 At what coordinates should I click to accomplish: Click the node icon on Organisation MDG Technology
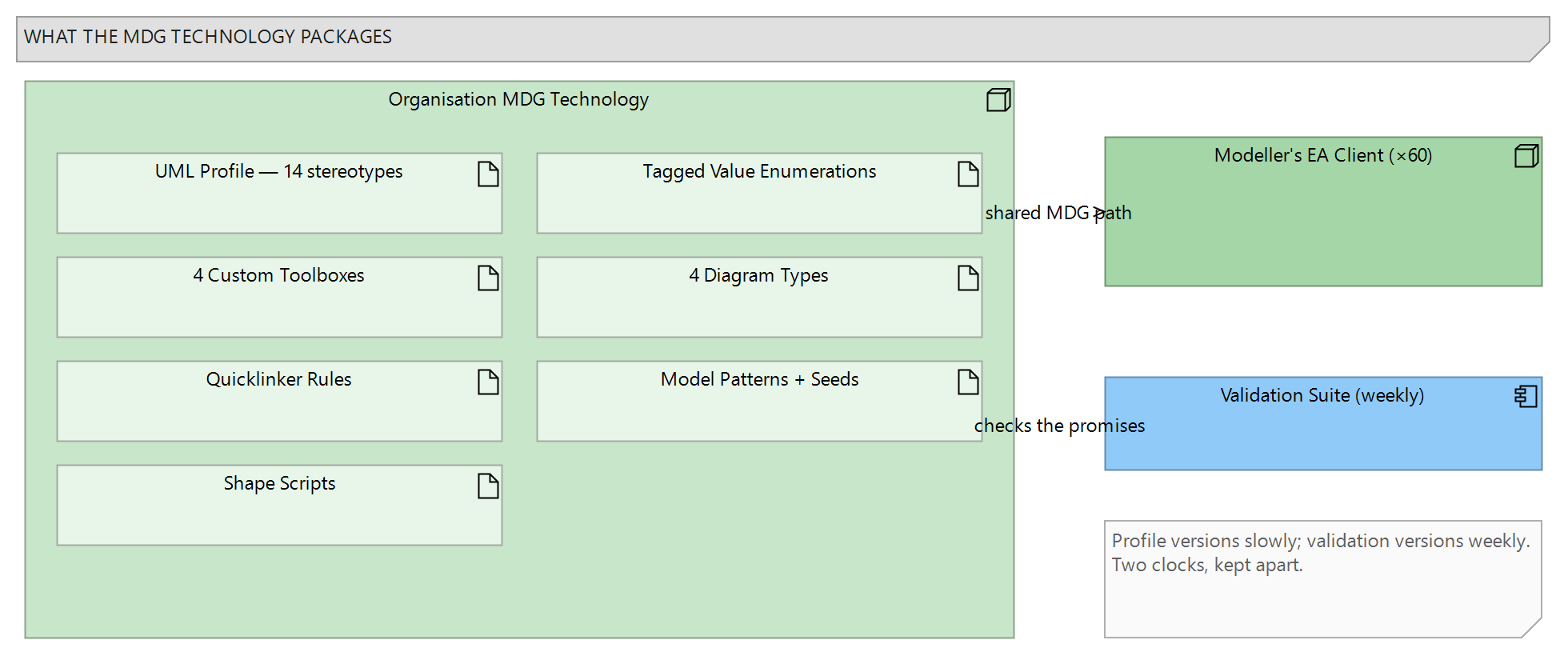click(998, 100)
